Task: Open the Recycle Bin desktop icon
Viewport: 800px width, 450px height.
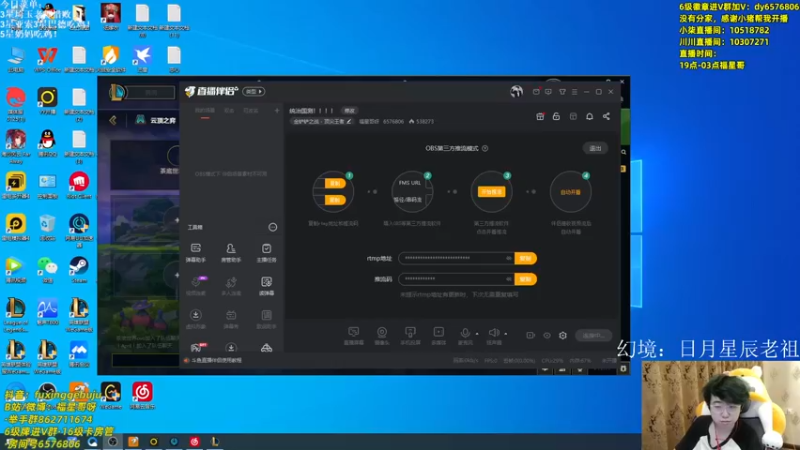Action: [47, 228]
